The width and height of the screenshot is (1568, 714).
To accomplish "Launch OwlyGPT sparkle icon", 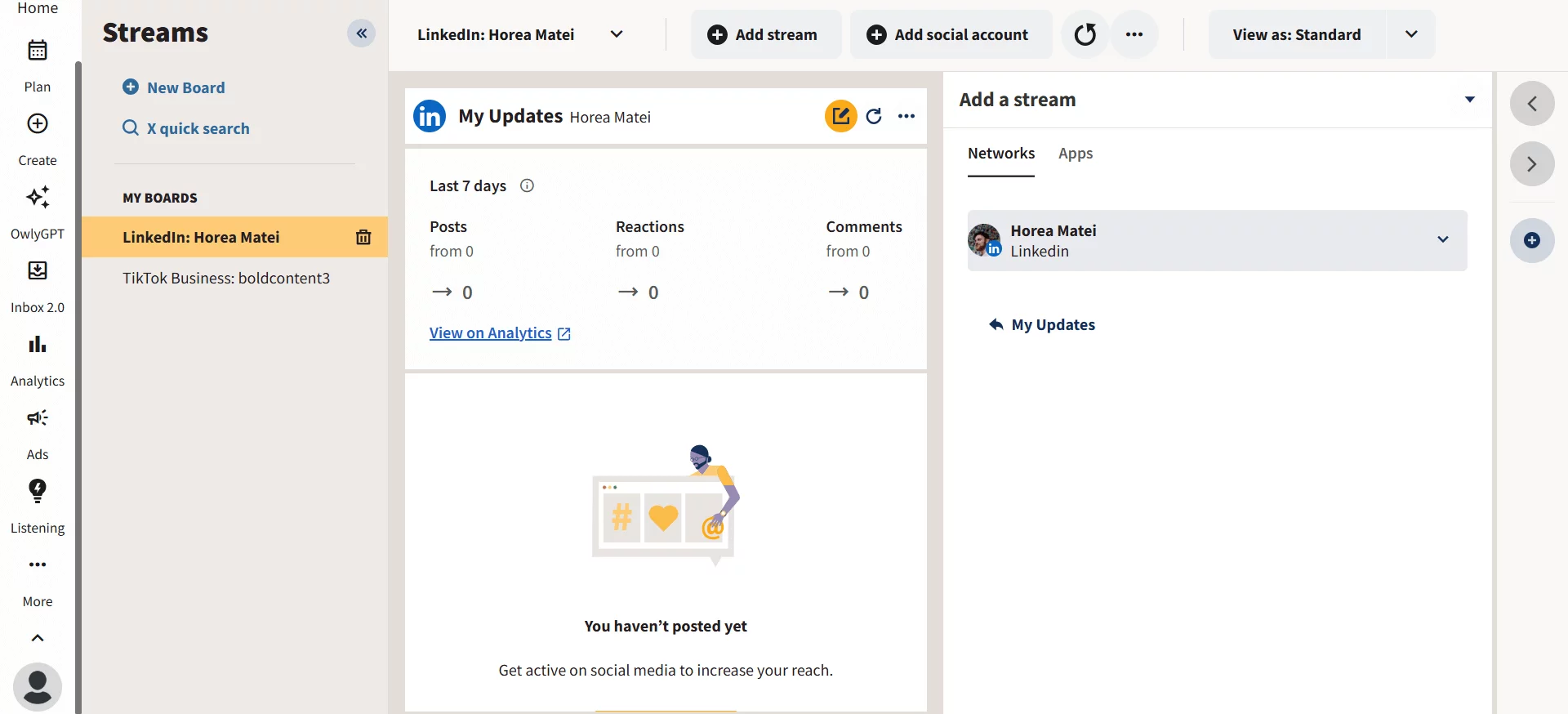I will (x=38, y=197).
